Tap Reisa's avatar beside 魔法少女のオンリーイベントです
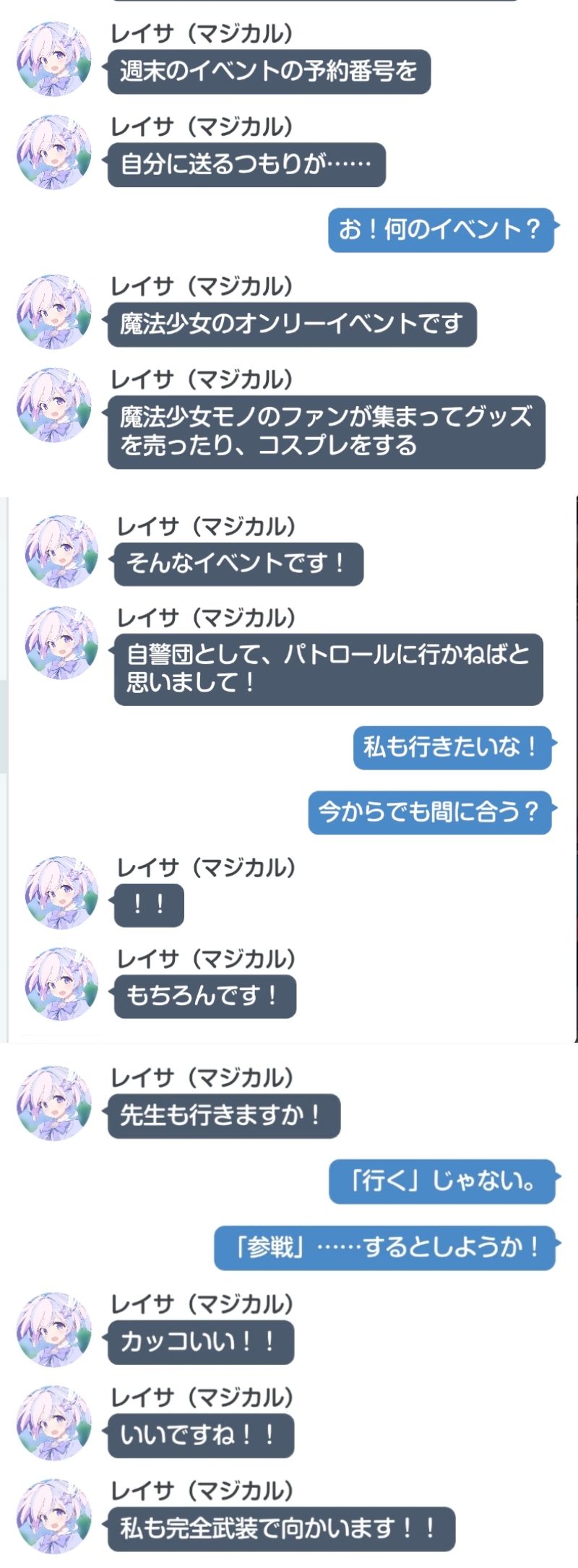Image resolution: width=578 pixels, height=1568 pixels. 54,312
